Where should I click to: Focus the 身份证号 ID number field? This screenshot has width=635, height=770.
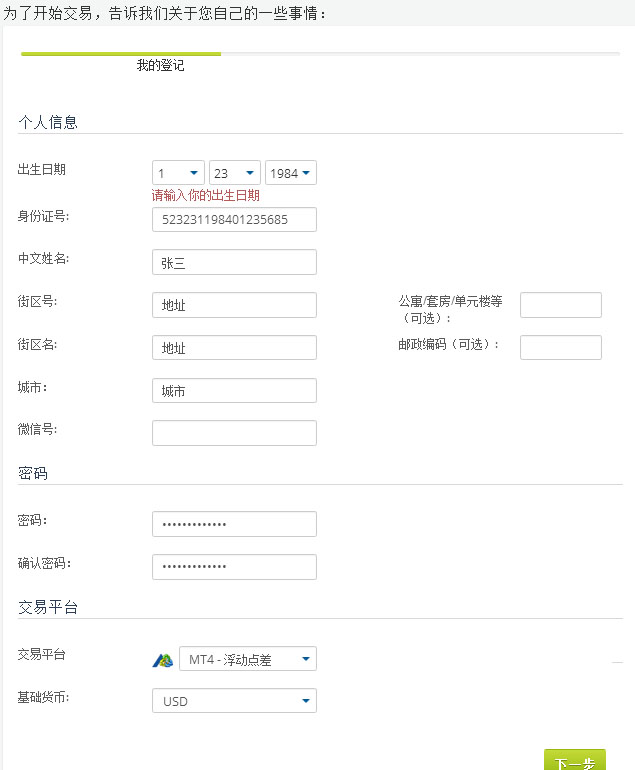coord(234,220)
